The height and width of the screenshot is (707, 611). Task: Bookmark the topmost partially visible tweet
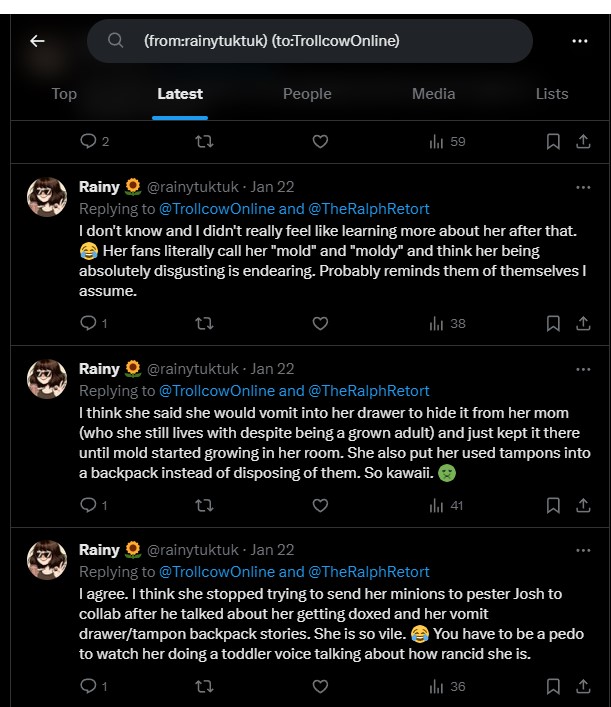click(553, 142)
